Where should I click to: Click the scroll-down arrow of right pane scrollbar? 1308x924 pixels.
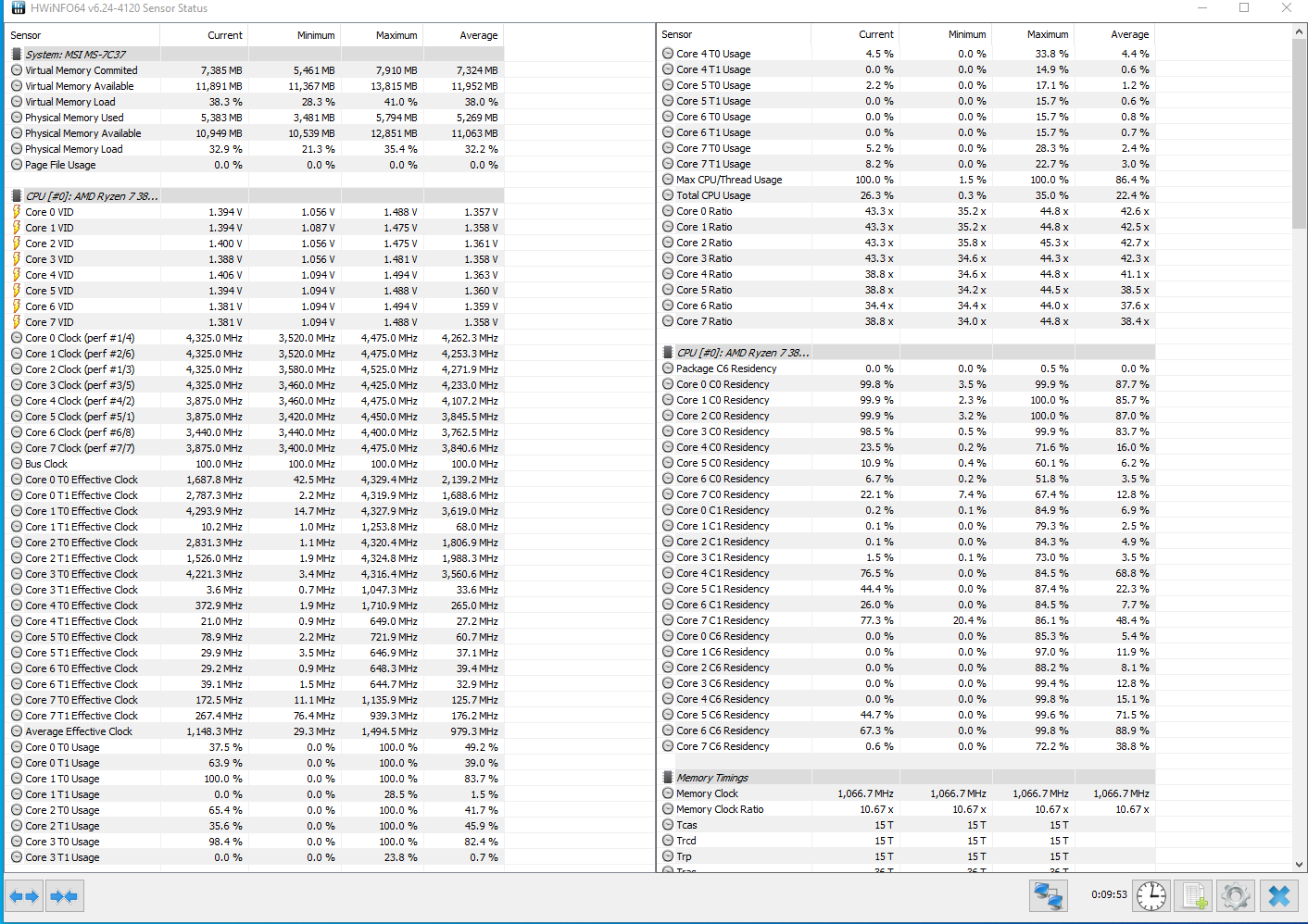(1299, 865)
